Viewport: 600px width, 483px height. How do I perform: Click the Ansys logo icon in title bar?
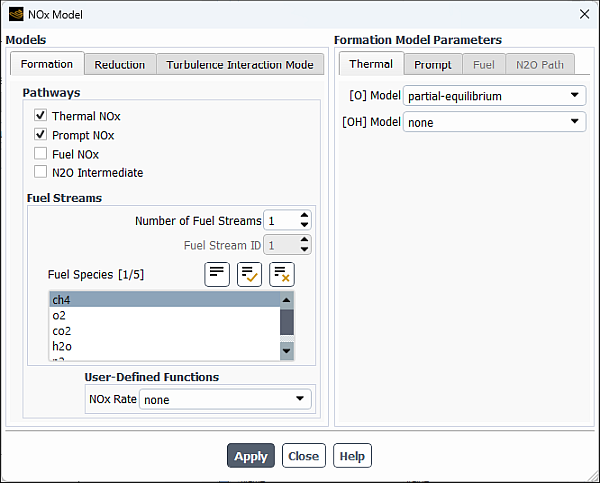pos(15,15)
